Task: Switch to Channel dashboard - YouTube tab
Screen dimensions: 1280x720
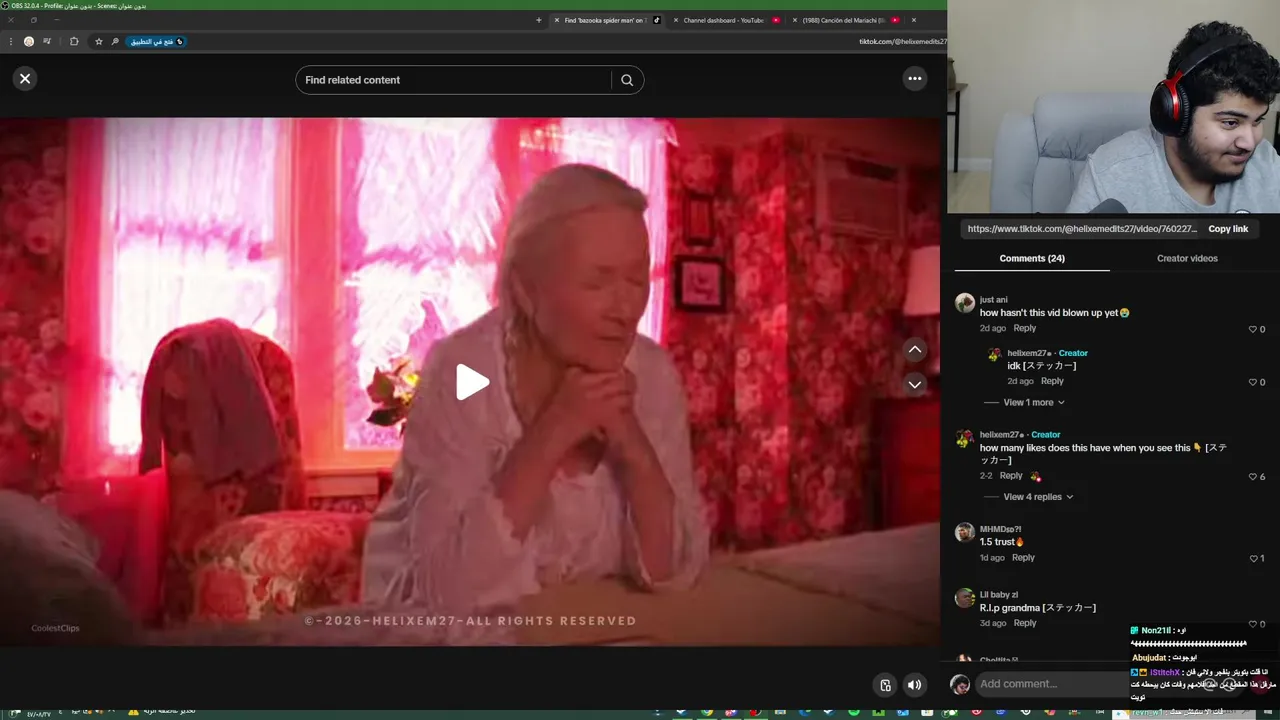Action: click(723, 20)
